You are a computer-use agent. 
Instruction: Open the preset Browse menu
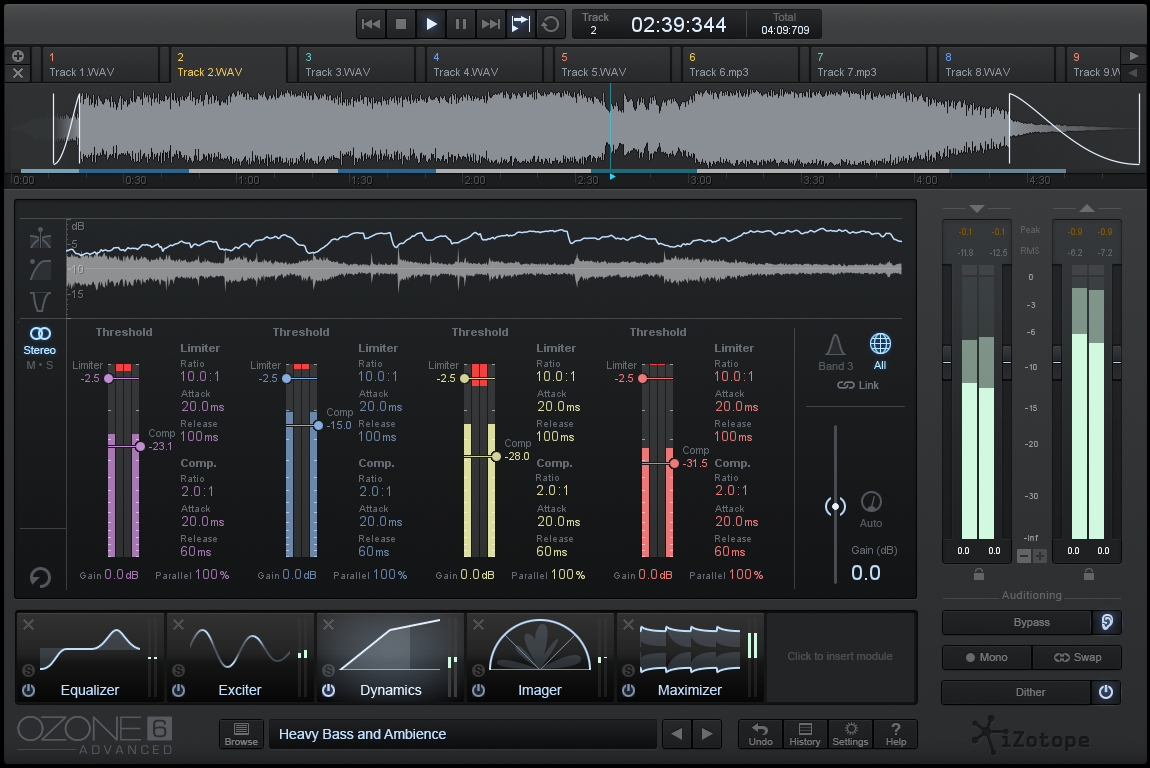point(241,734)
